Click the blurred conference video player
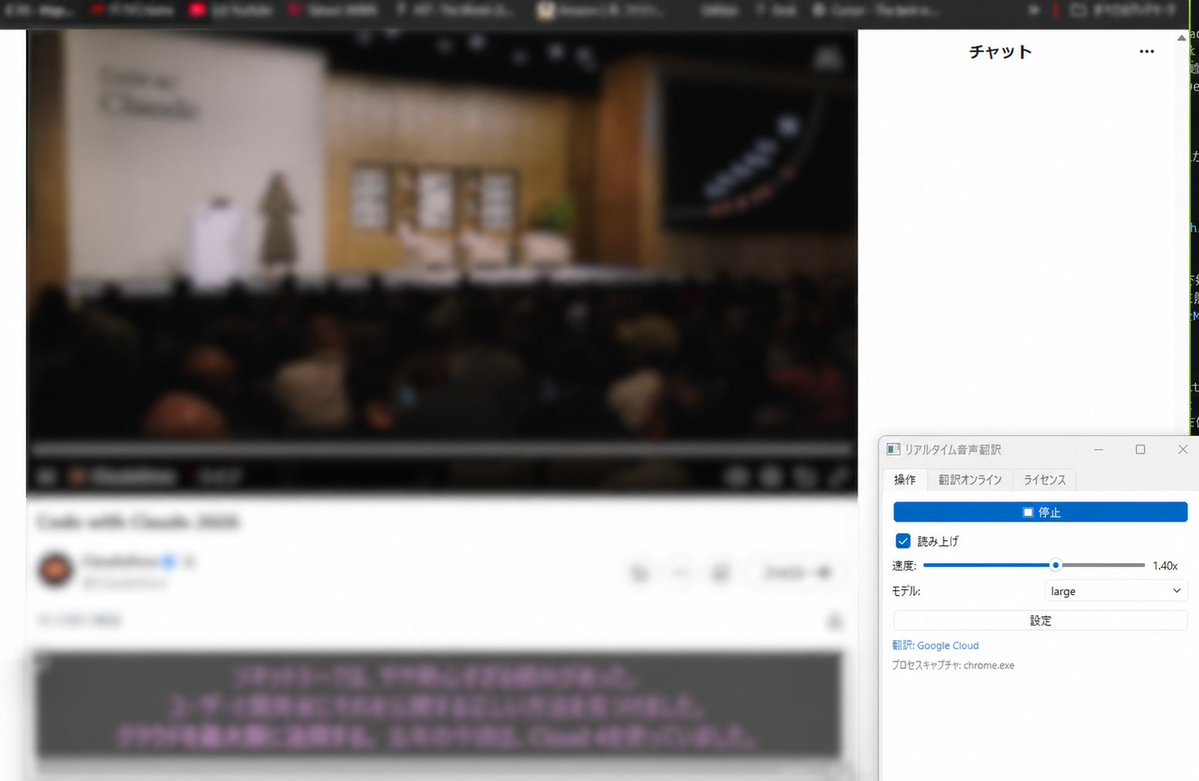The width and height of the screenshot is (1199, 781). (x=442, y=262)
